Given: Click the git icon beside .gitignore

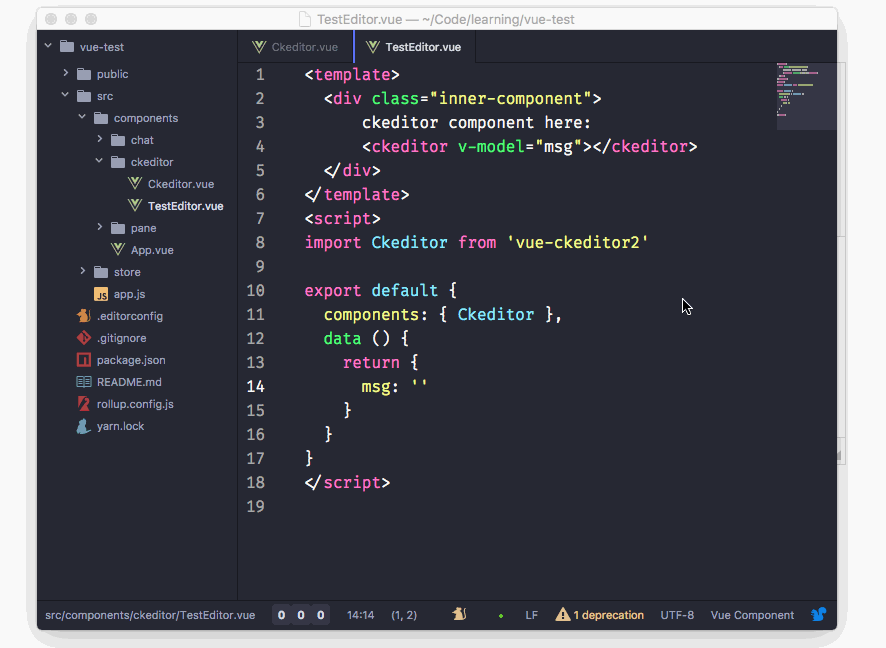Looking at the screenshot, I should point(84,338).
